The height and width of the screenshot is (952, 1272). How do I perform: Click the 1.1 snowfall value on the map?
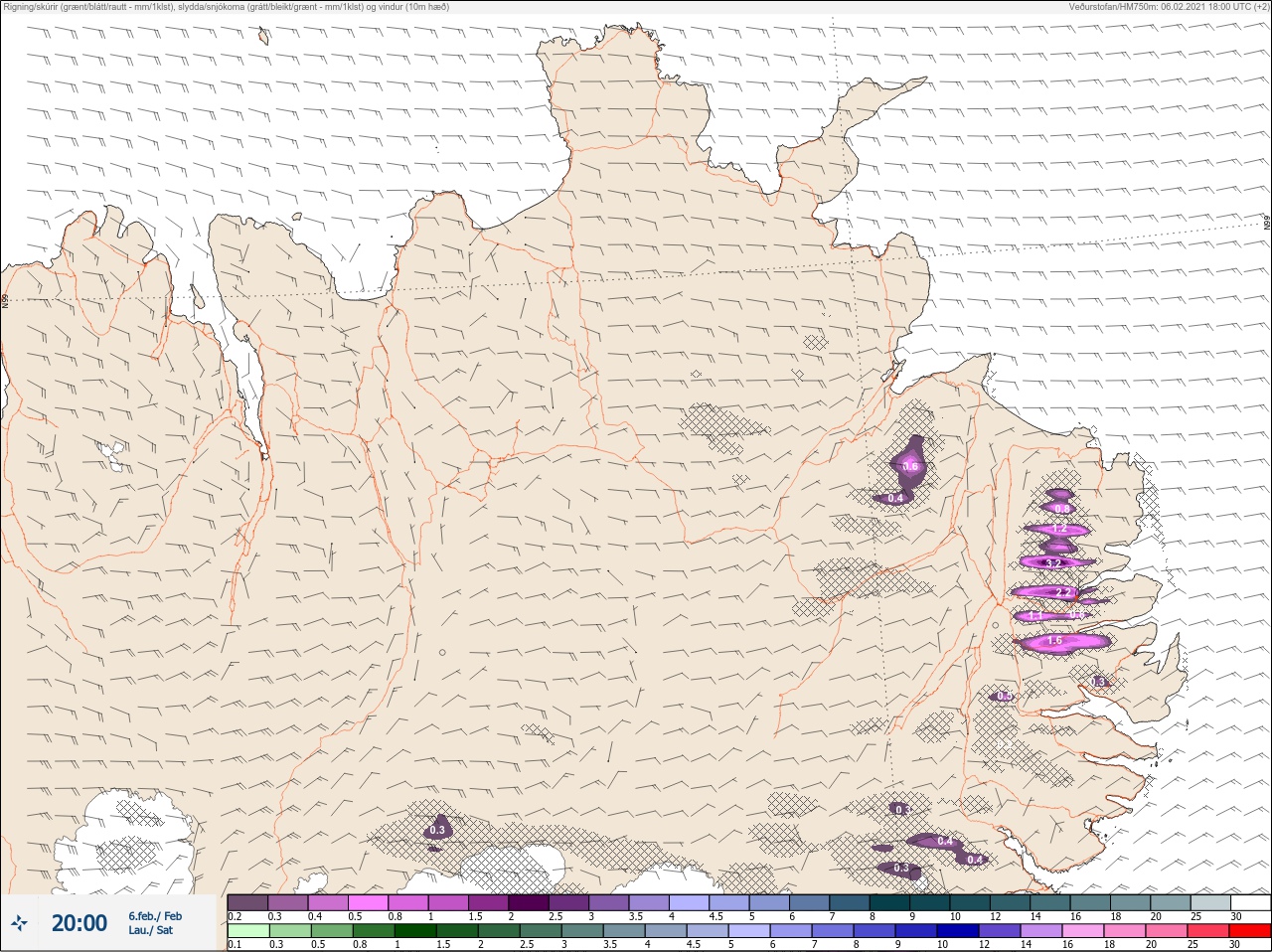(1035, 616)
